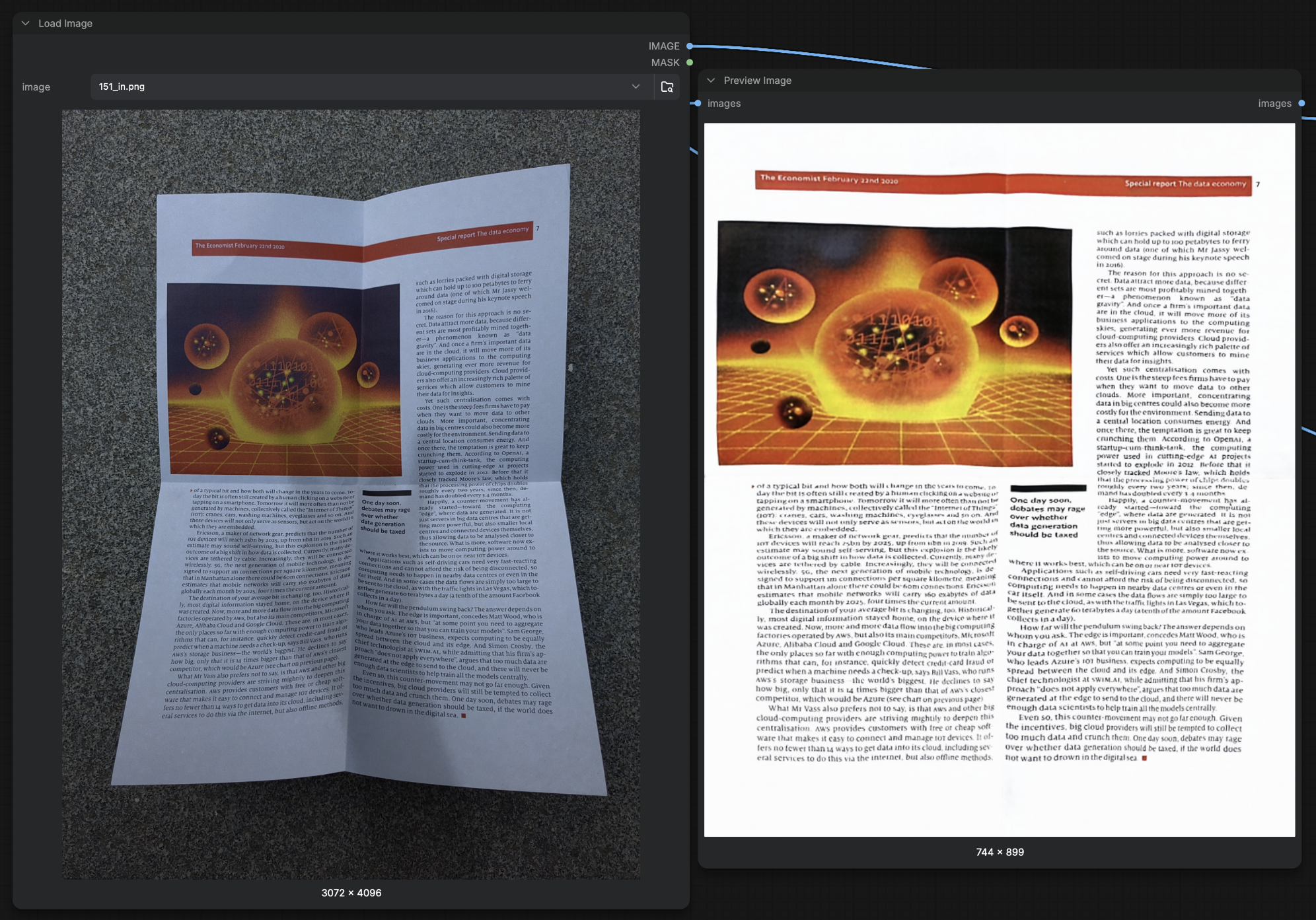Click the image widget label
Image resolution: width=1316 pixels, height=920 pixels.
36,87
